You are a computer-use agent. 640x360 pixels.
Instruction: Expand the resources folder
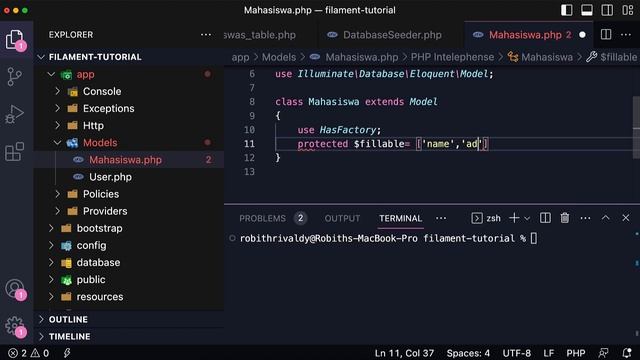[x=130, y=297]
